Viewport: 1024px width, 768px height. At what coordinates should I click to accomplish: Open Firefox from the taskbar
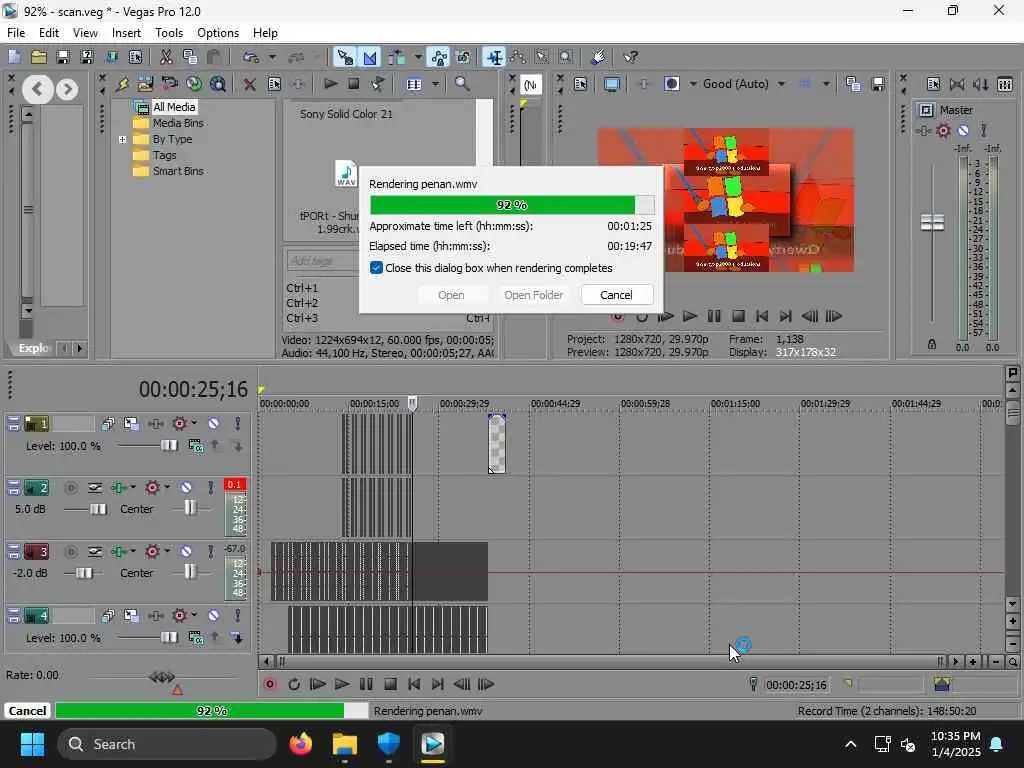pos(301,743)
